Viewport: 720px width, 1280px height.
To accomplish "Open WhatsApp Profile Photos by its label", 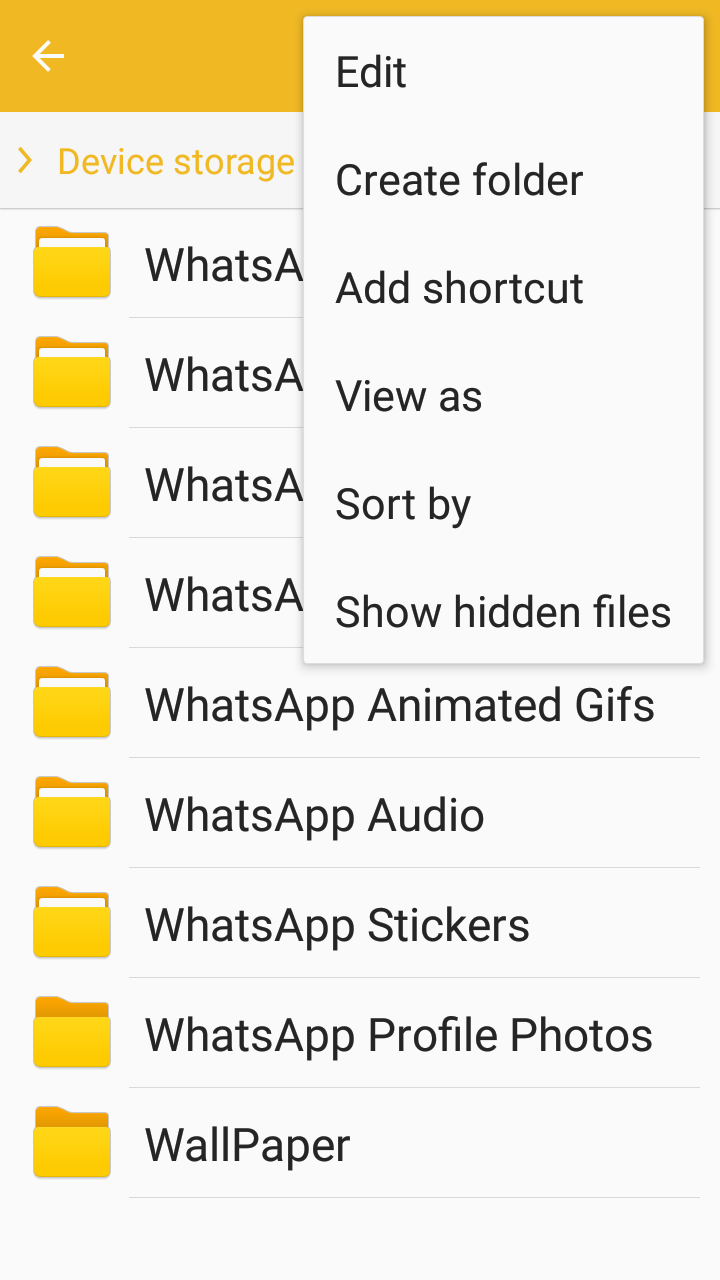I will tap(398, 1035).
